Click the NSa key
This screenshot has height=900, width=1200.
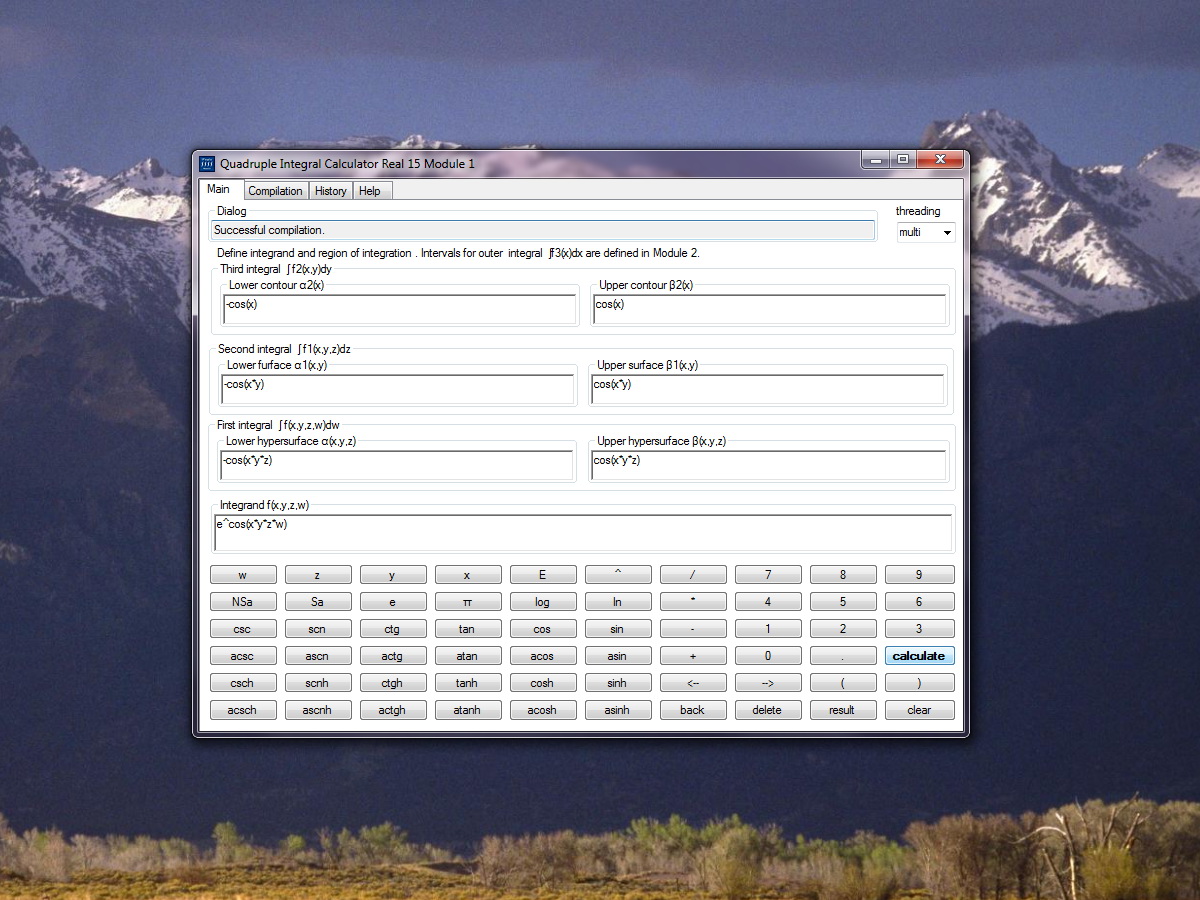point(243,602)
